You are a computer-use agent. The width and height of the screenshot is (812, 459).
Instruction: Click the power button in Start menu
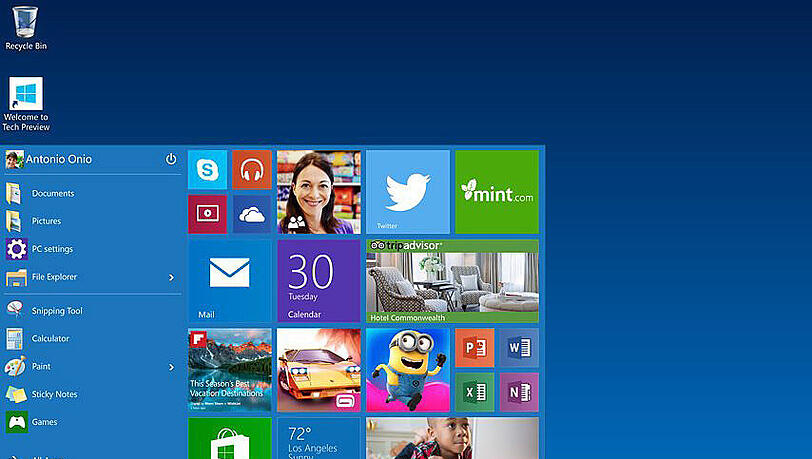[171, 159]
